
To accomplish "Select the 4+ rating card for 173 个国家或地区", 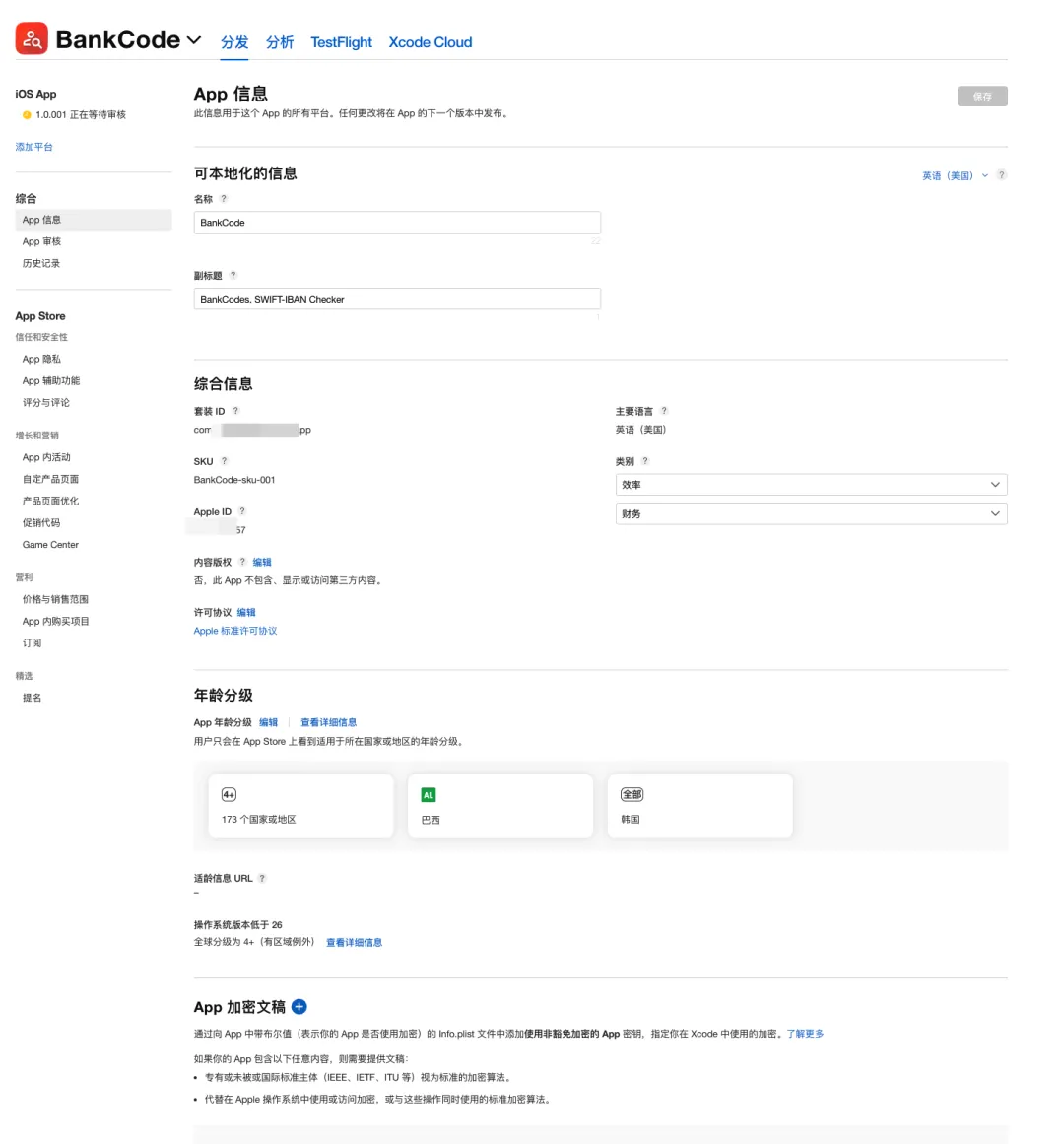I will pyautogui.click(x=301, y=806).
